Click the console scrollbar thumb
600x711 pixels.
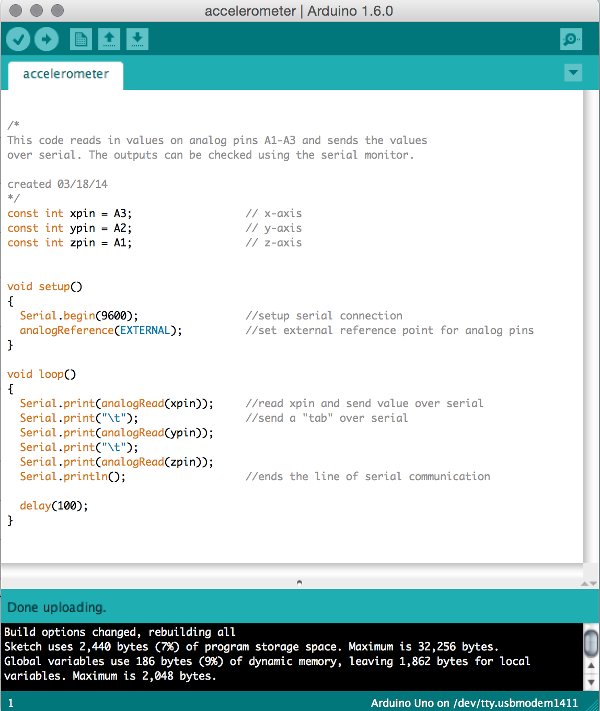[591, 642]
